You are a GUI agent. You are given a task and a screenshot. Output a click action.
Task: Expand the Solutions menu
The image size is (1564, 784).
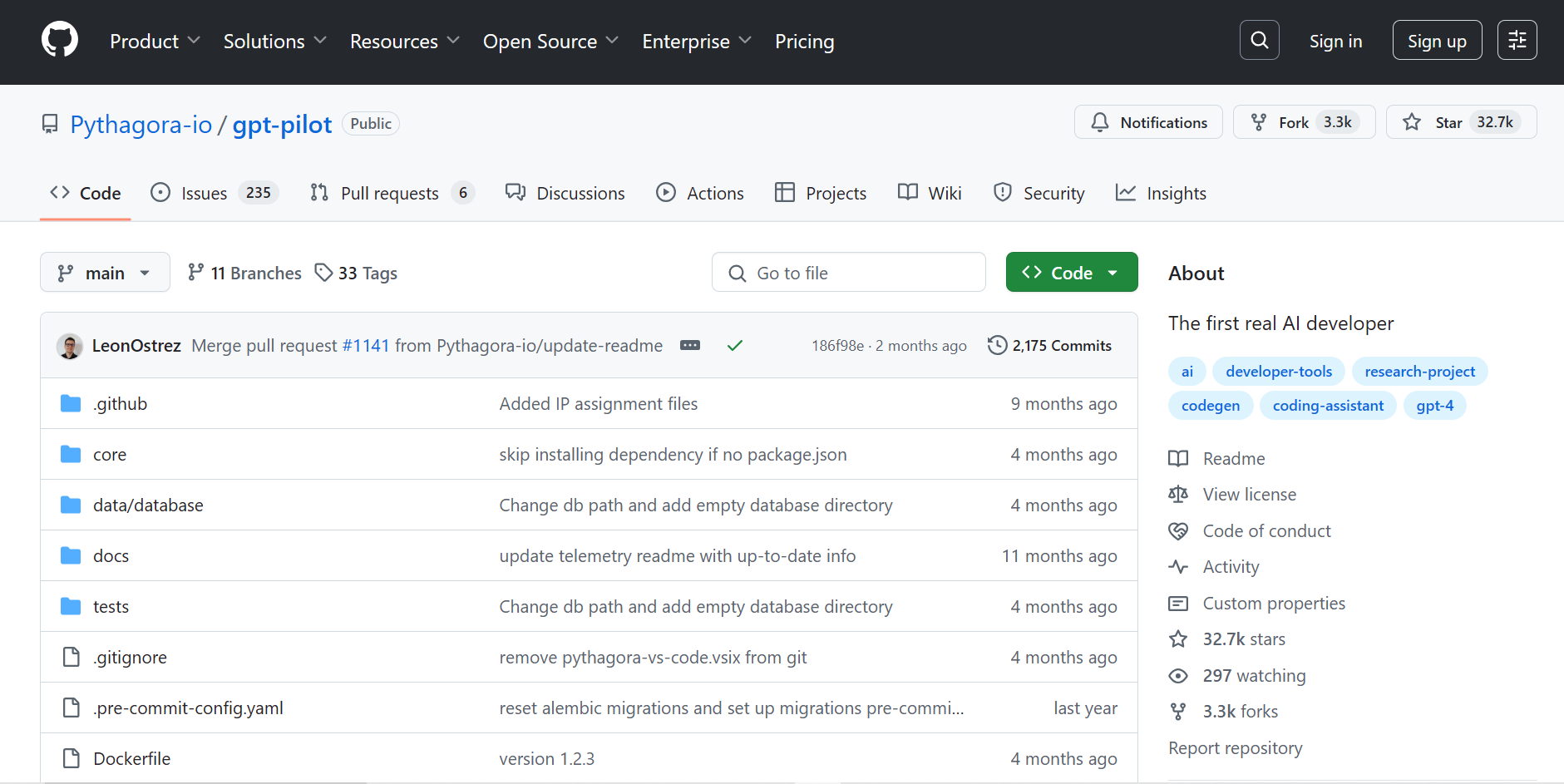(275, 41)
